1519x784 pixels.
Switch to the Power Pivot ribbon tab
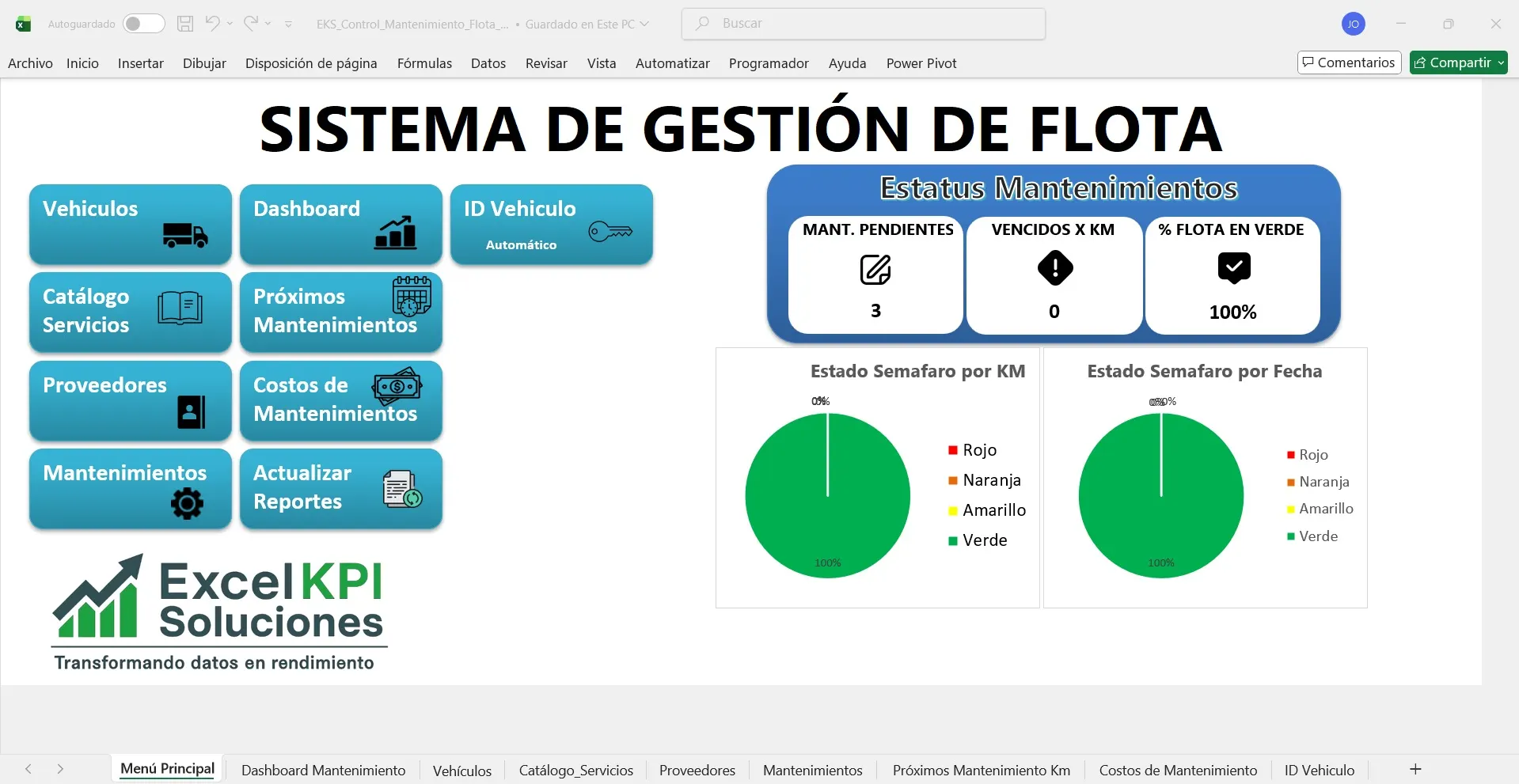(x=921, y=63)
